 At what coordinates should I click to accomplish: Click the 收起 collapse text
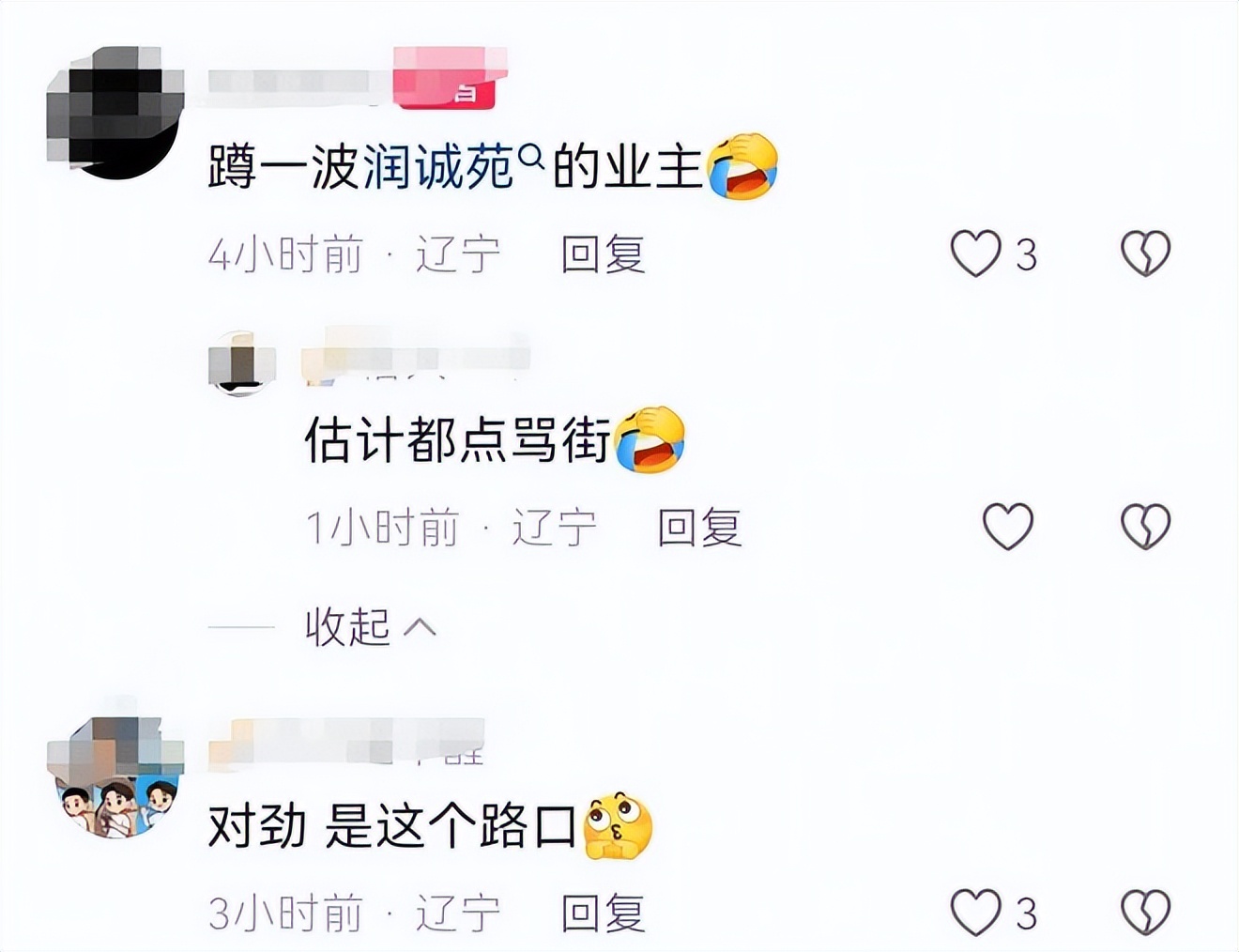click(x=347, y=627)
